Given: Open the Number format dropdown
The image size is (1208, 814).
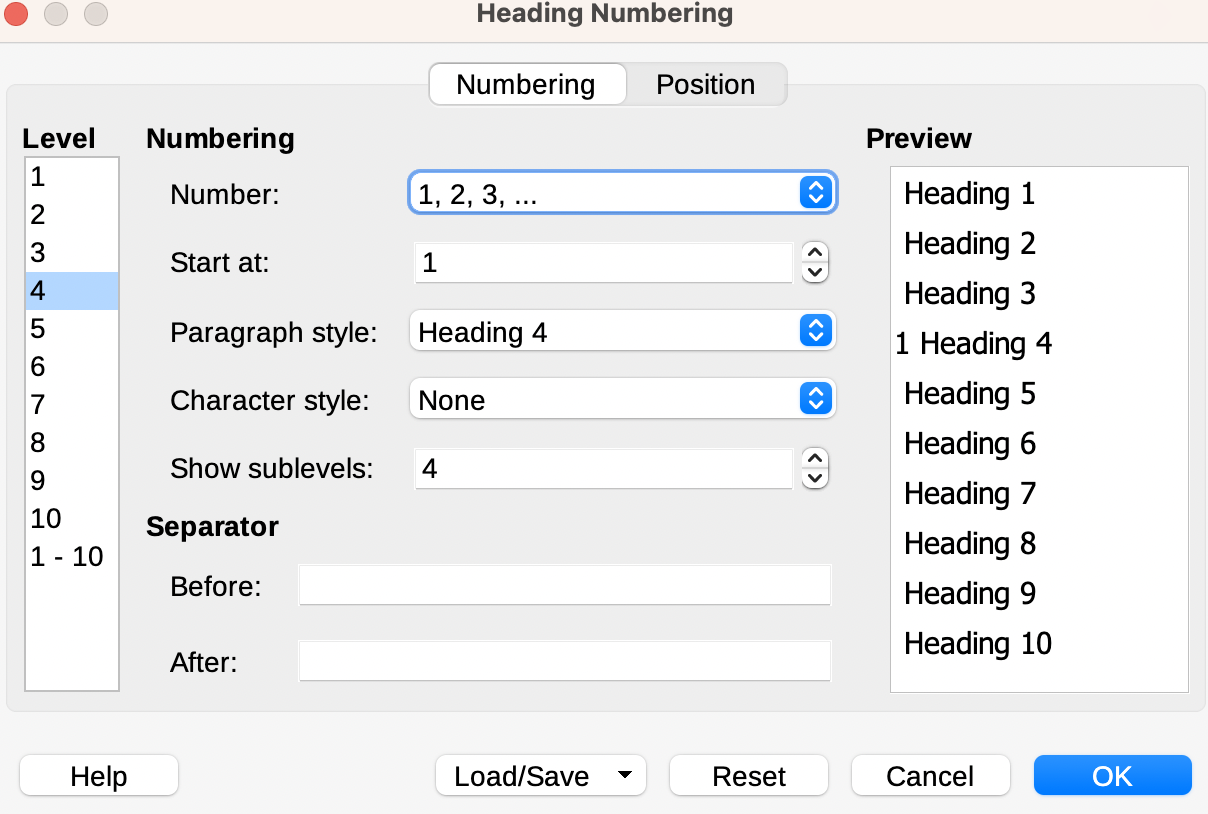Looking at the screenshot, I should point(622,194).
